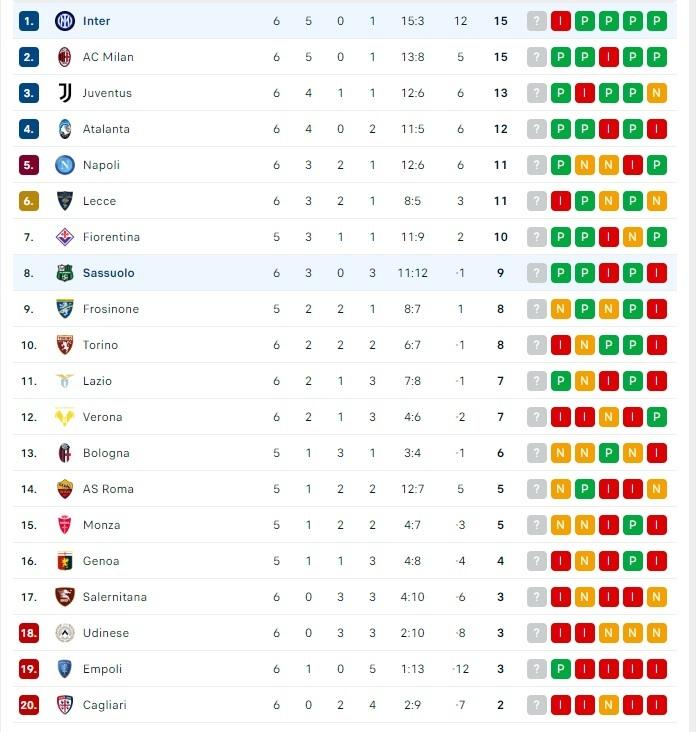Select rank badge 5 beside Napoli
The image size is (696, 732).
[28, 165]
